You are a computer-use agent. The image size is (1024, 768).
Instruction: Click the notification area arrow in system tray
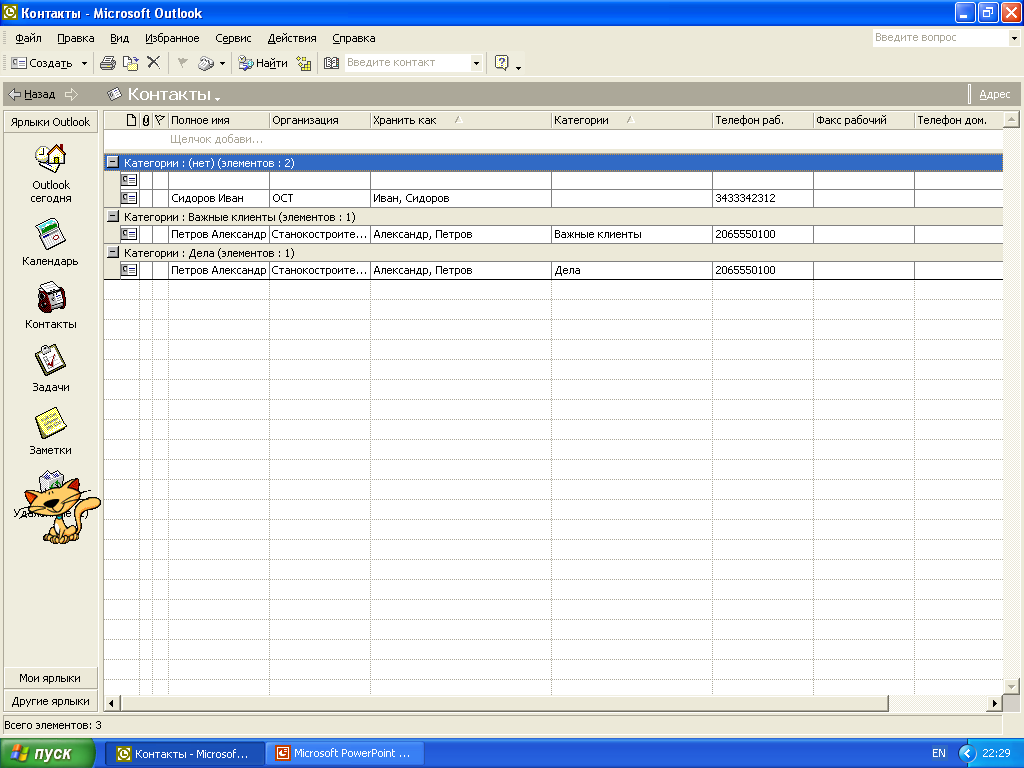tap(967, 753)
